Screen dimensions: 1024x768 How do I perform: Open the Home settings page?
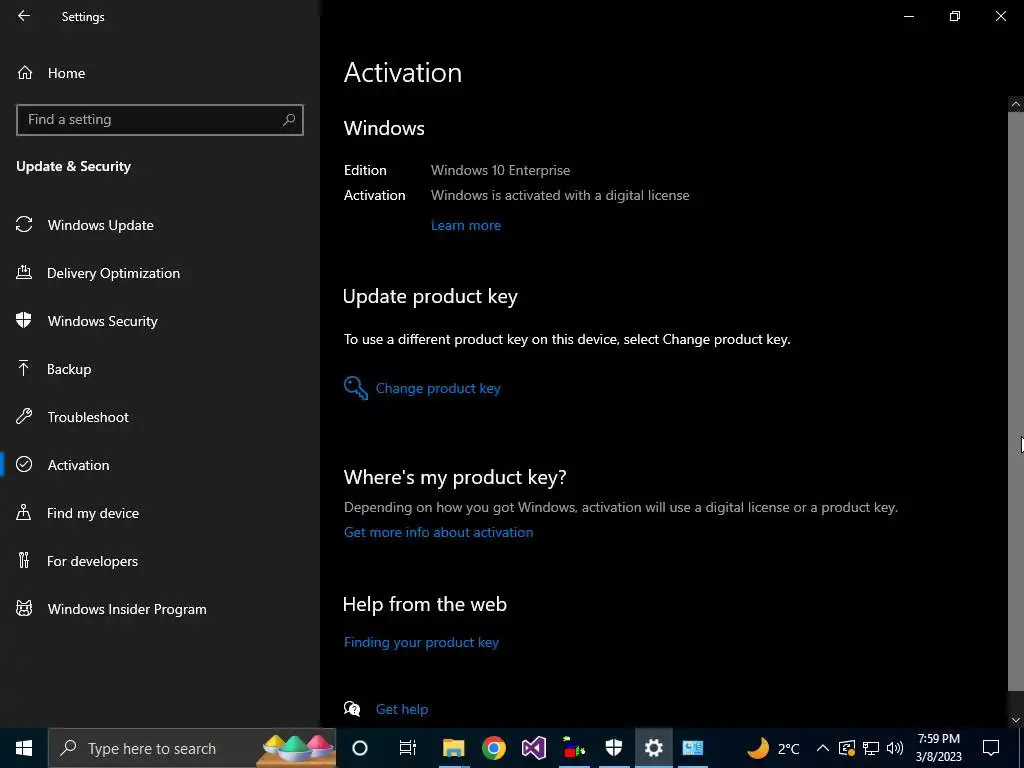click(x=66, y=73)
